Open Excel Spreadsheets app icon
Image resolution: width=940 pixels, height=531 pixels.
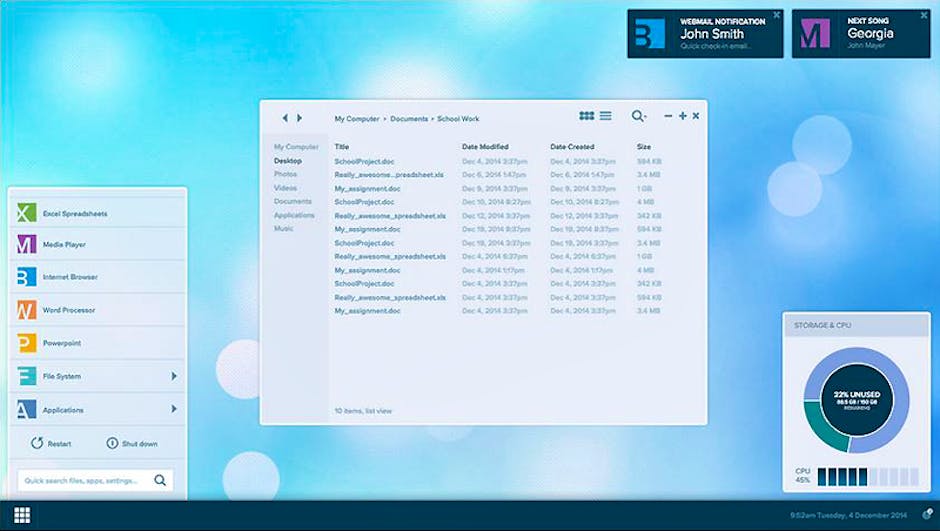click(26, 213)
